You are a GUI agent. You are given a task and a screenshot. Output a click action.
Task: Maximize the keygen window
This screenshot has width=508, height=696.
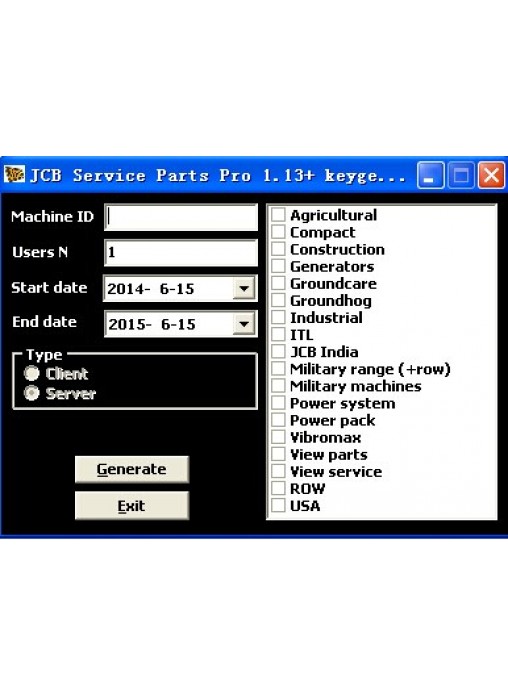[460, 175]
